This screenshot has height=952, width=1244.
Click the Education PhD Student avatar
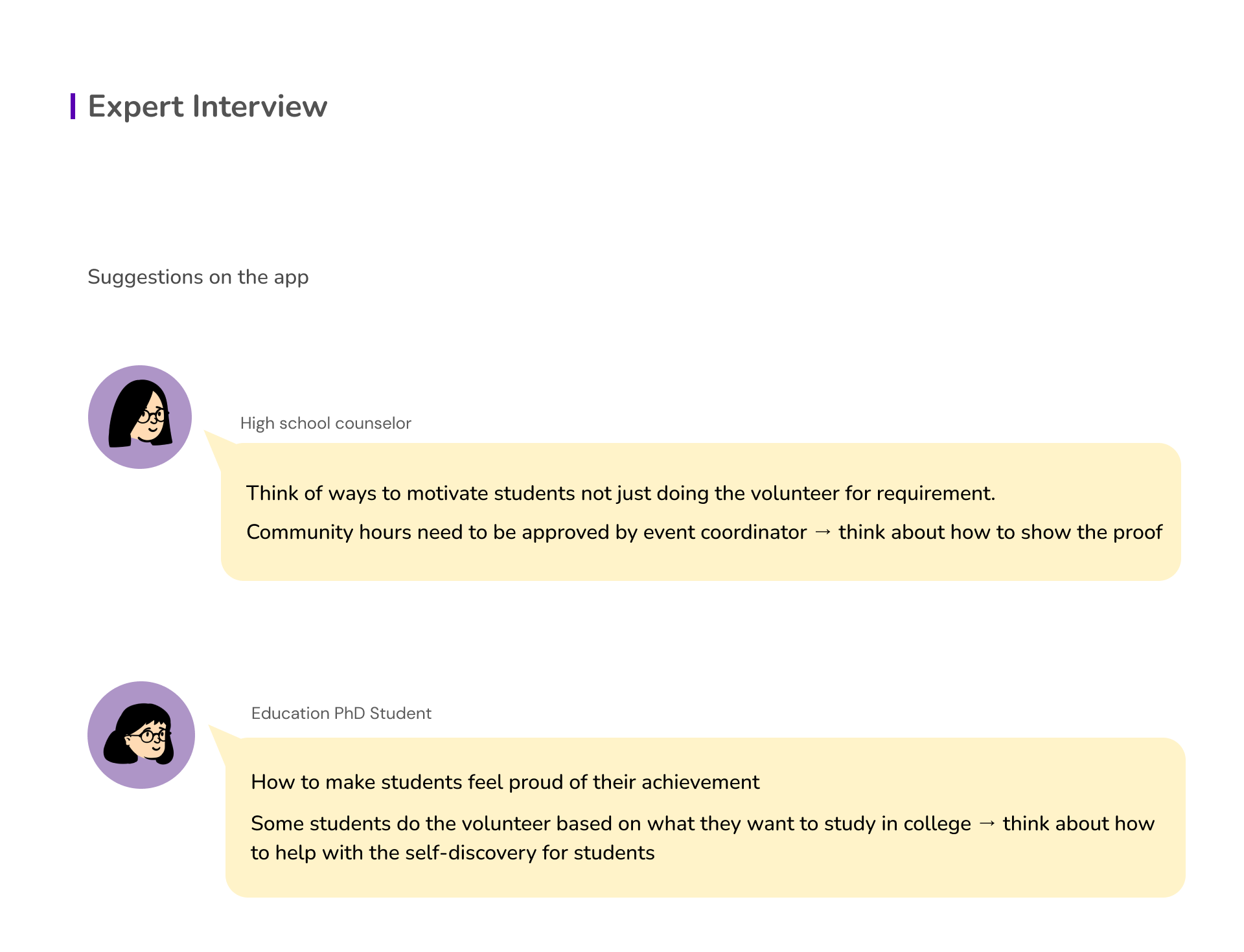click(141, 734)
